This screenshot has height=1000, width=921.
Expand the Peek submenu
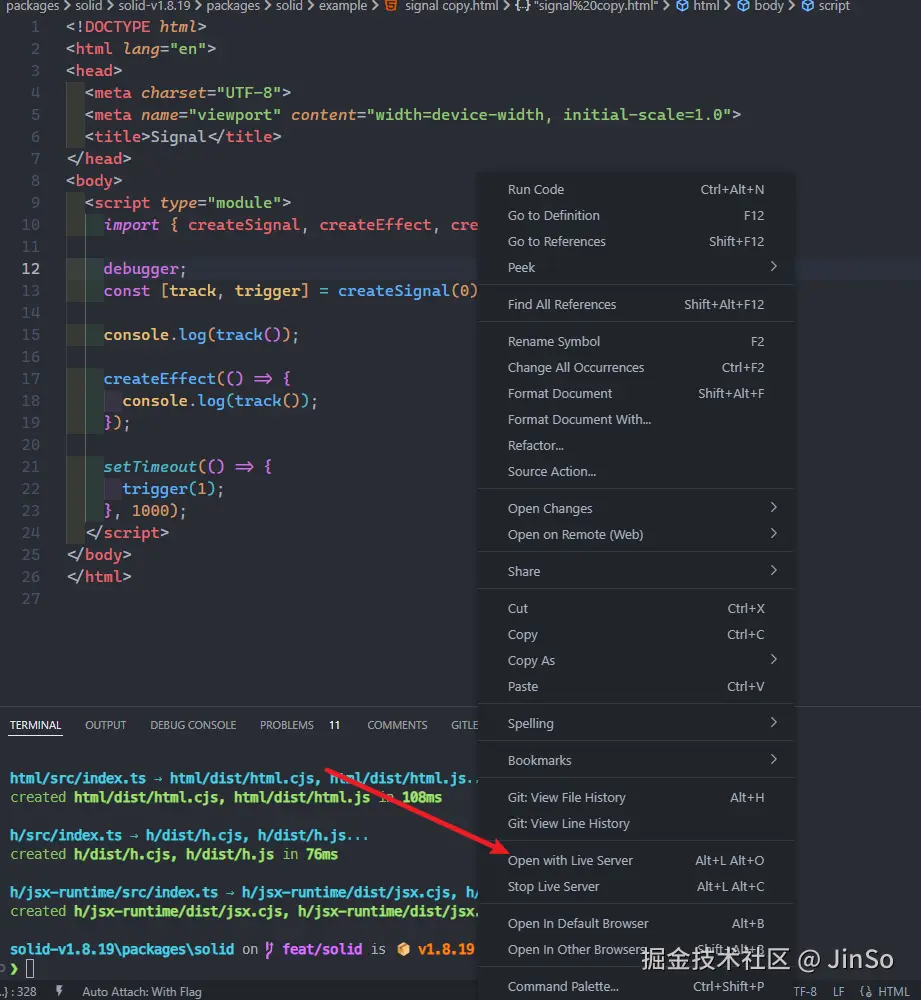(x=636, y=267)
